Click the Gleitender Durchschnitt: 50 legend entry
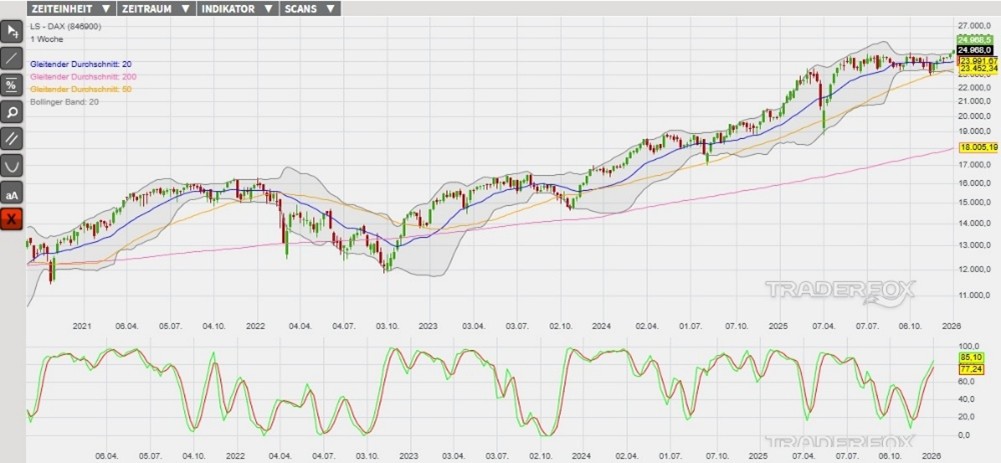Screen dimensions: 1001x463 (81, 89)
